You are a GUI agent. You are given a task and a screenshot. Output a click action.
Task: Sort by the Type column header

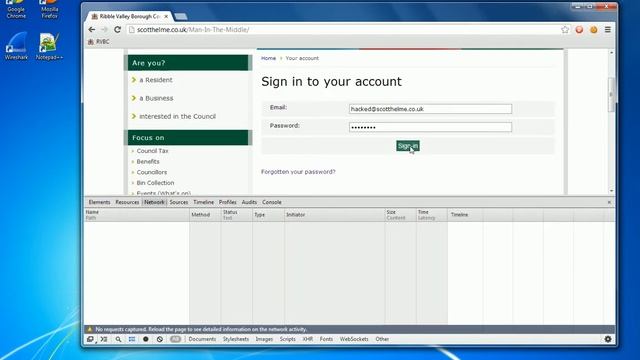(x=268, y=215)
